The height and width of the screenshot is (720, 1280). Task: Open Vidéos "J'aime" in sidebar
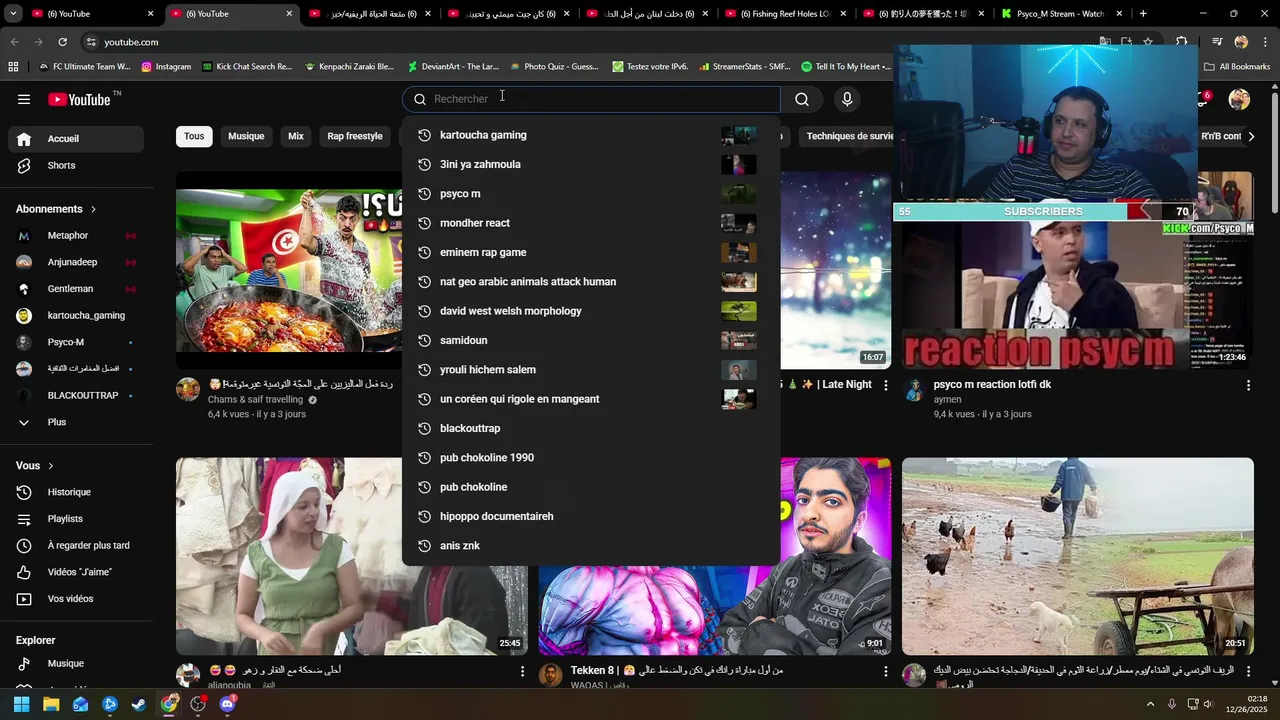click(x=76, y=572)
